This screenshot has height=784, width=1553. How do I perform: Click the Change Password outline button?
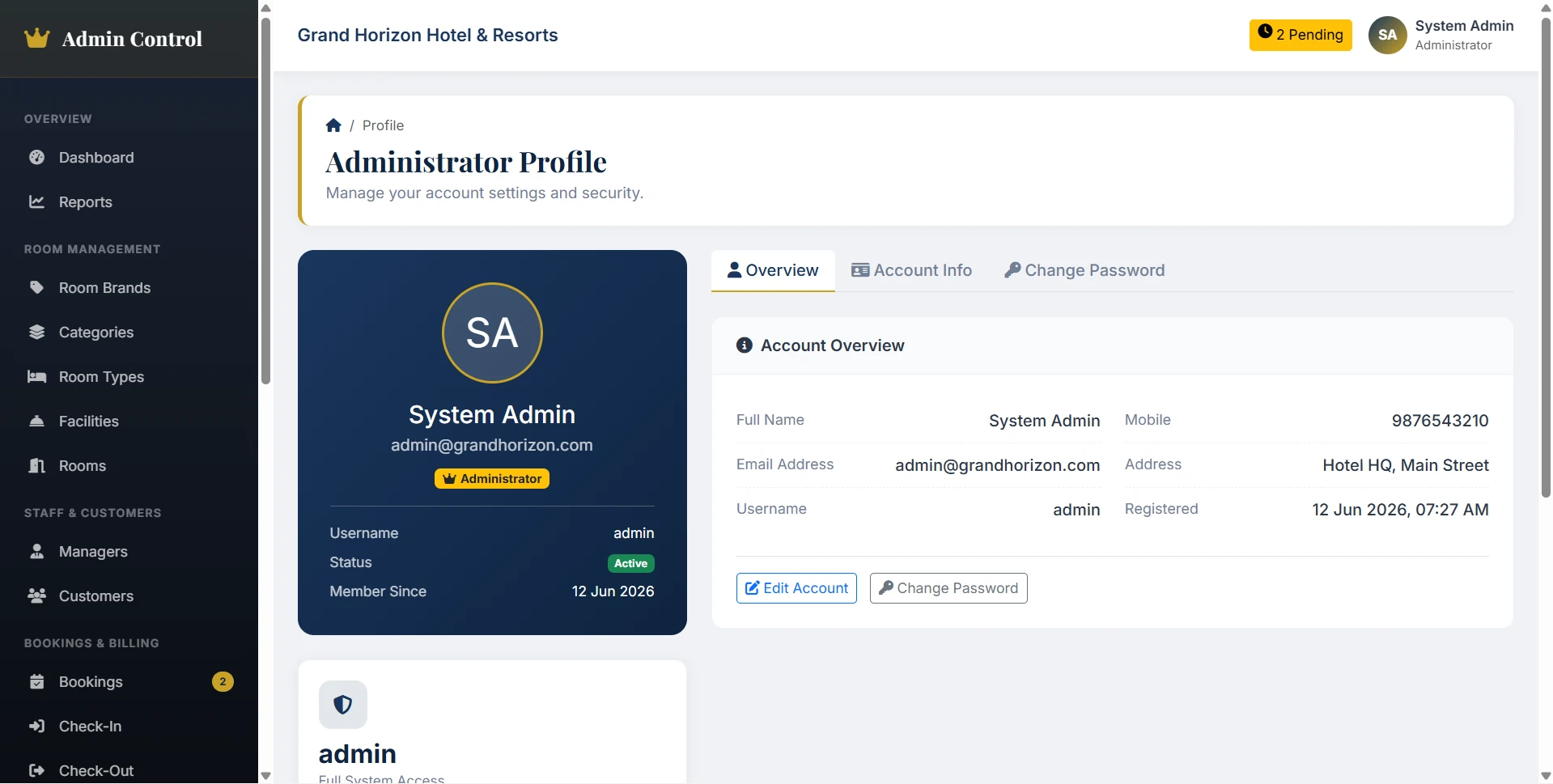[x=948, y=588]
